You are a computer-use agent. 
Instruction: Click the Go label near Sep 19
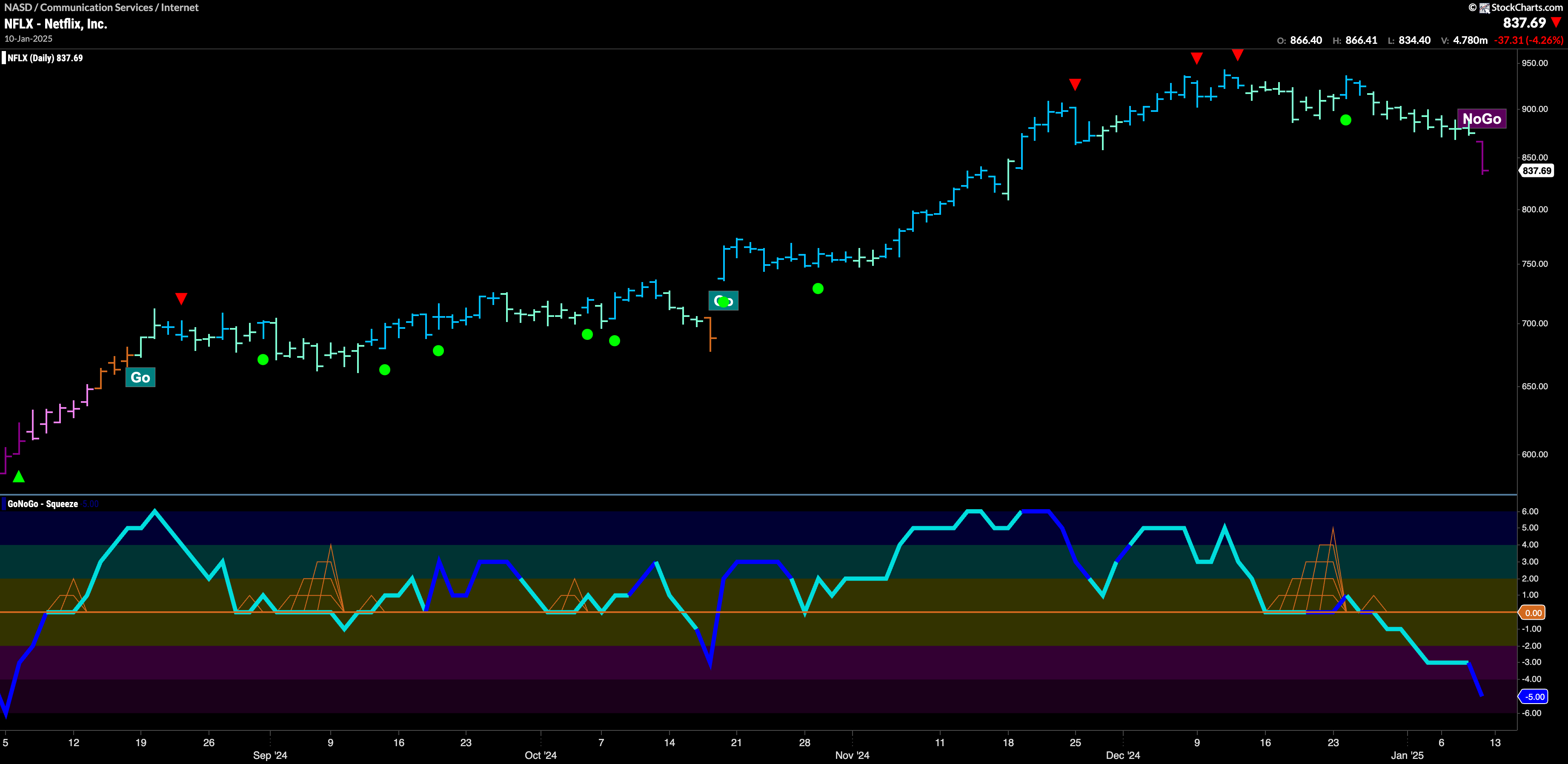[x=140, y=377]
